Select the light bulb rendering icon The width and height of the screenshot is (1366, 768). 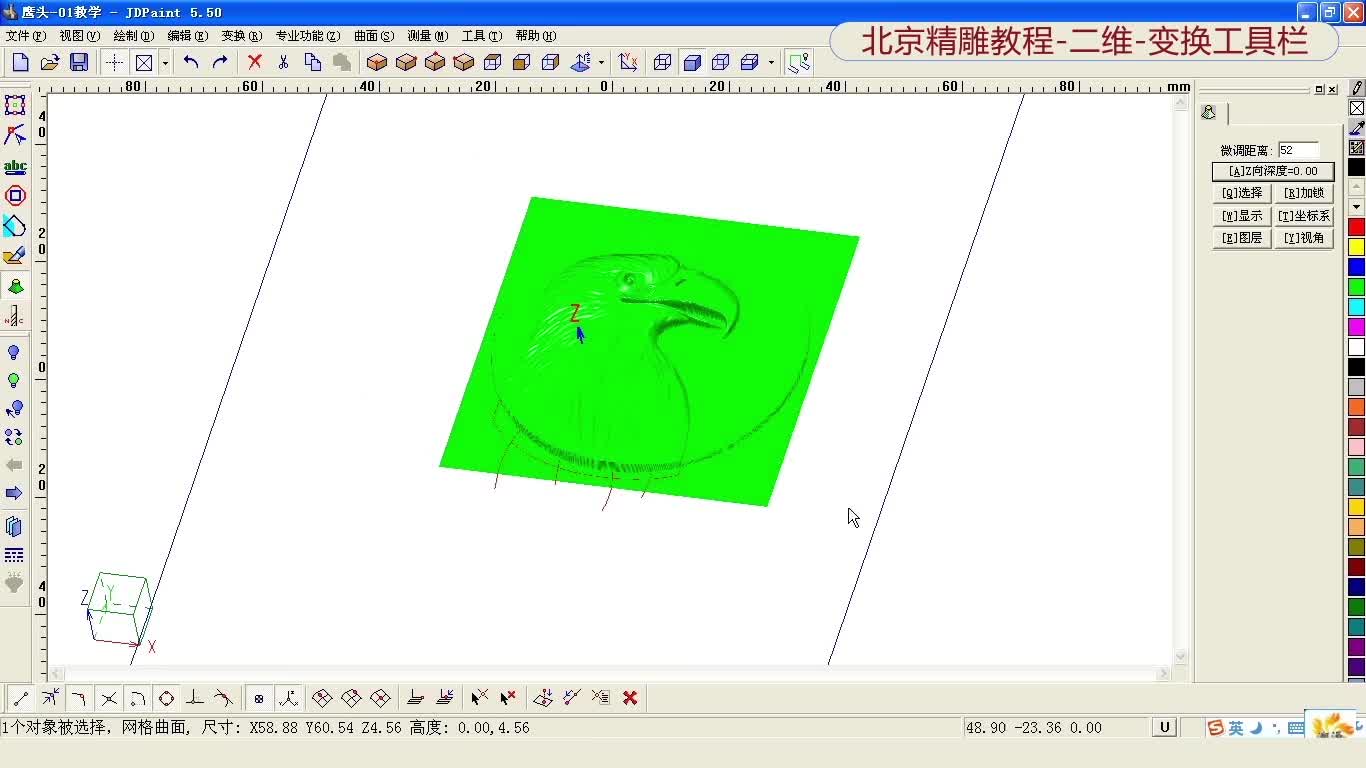[x=14, y=351]
